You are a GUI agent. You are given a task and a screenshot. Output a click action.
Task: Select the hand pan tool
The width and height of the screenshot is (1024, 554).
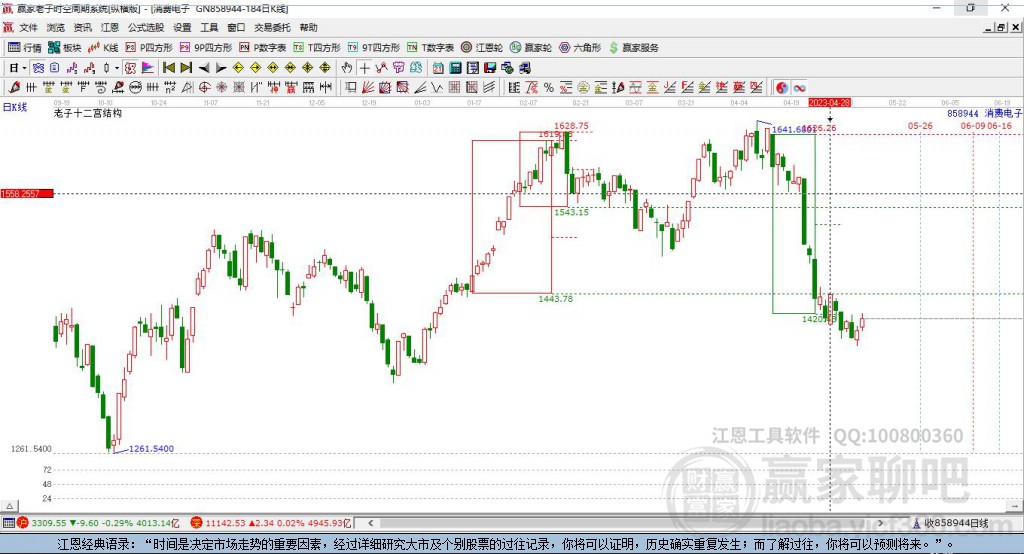(347, 68)
